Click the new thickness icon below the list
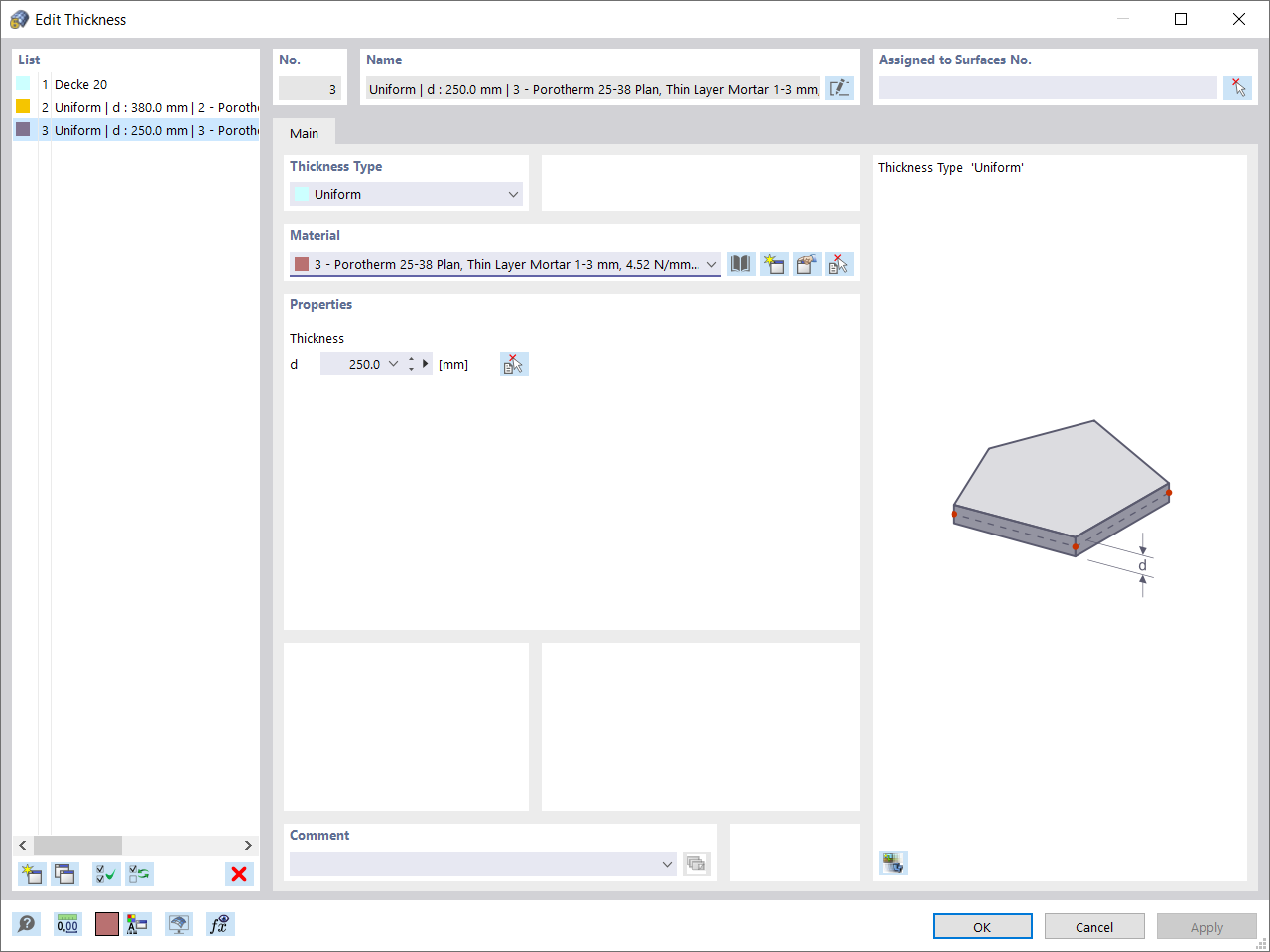 (32, 874)
